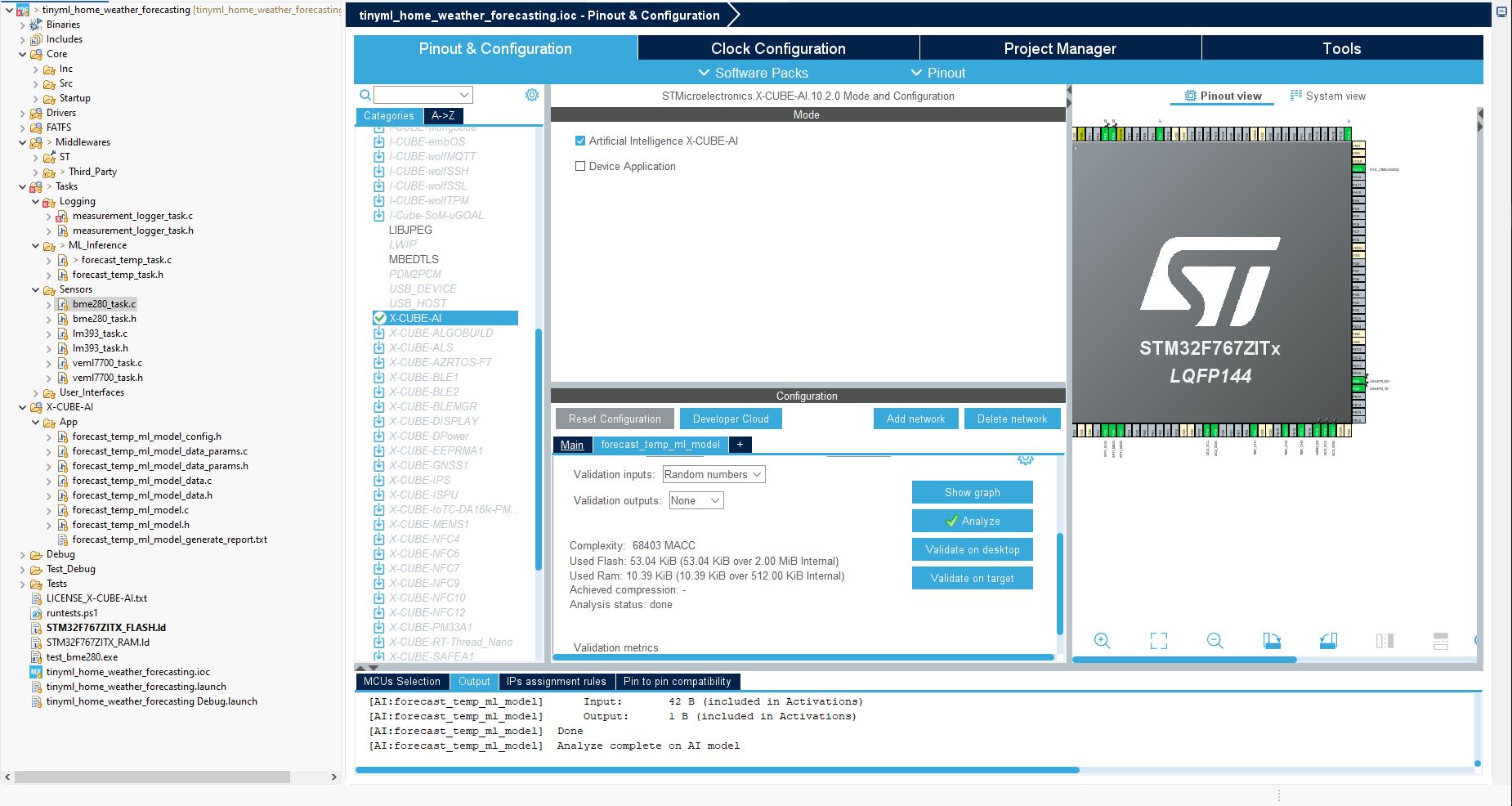Open the Validation outputs dropdown

click(696, 500)
